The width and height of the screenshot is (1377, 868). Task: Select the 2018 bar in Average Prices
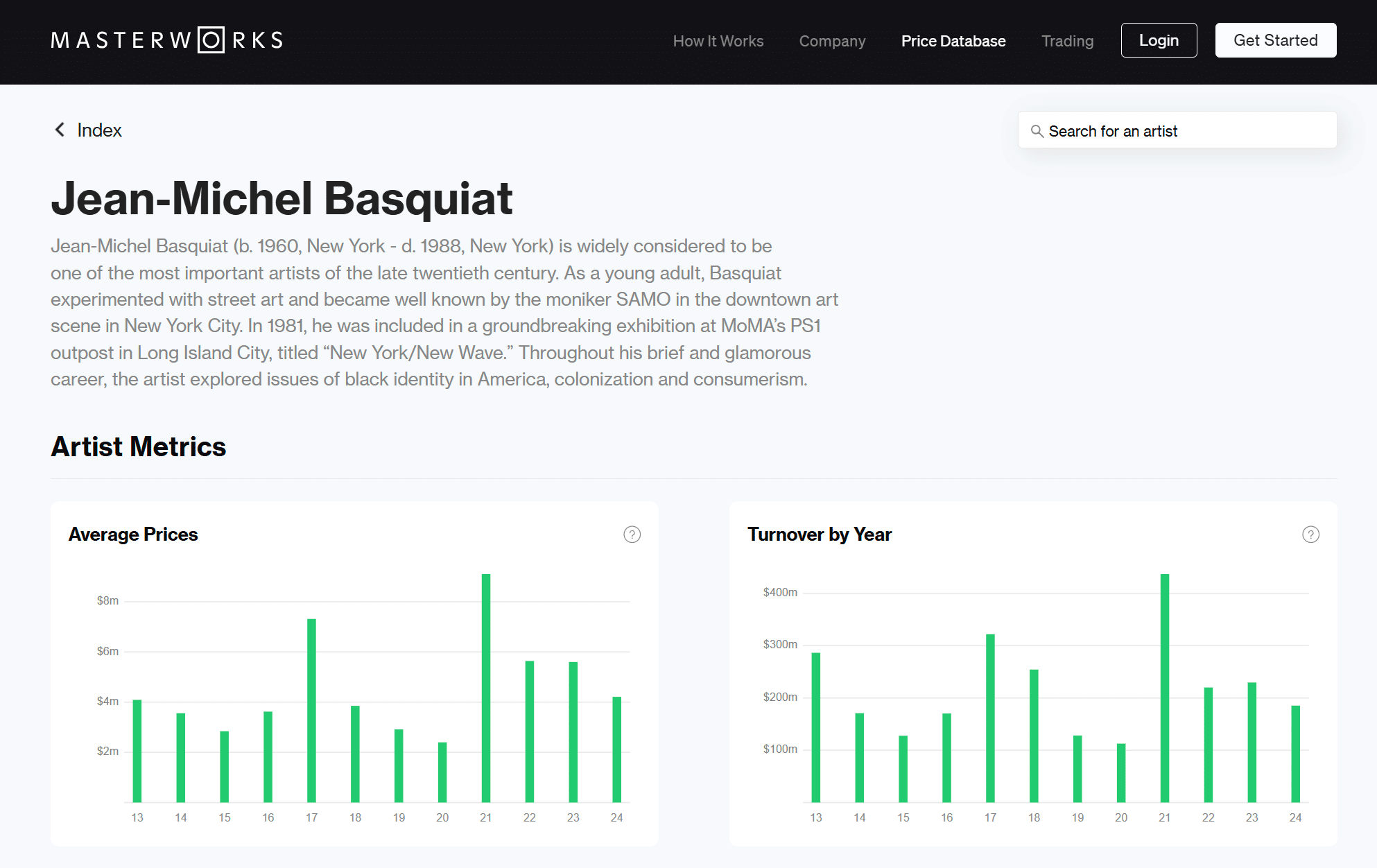355,754
